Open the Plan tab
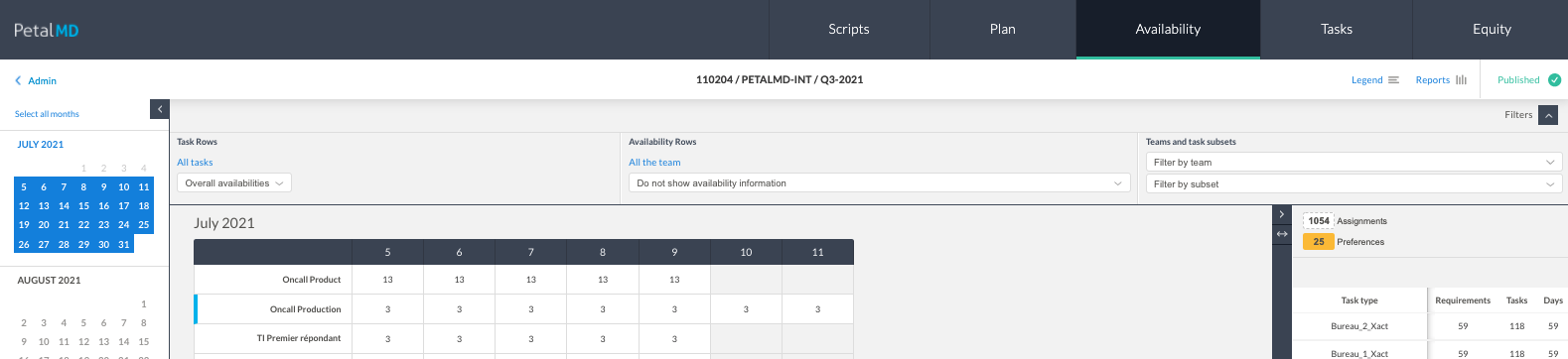The height and width of the screenshot is (359, 1568). click(1003, 30)
